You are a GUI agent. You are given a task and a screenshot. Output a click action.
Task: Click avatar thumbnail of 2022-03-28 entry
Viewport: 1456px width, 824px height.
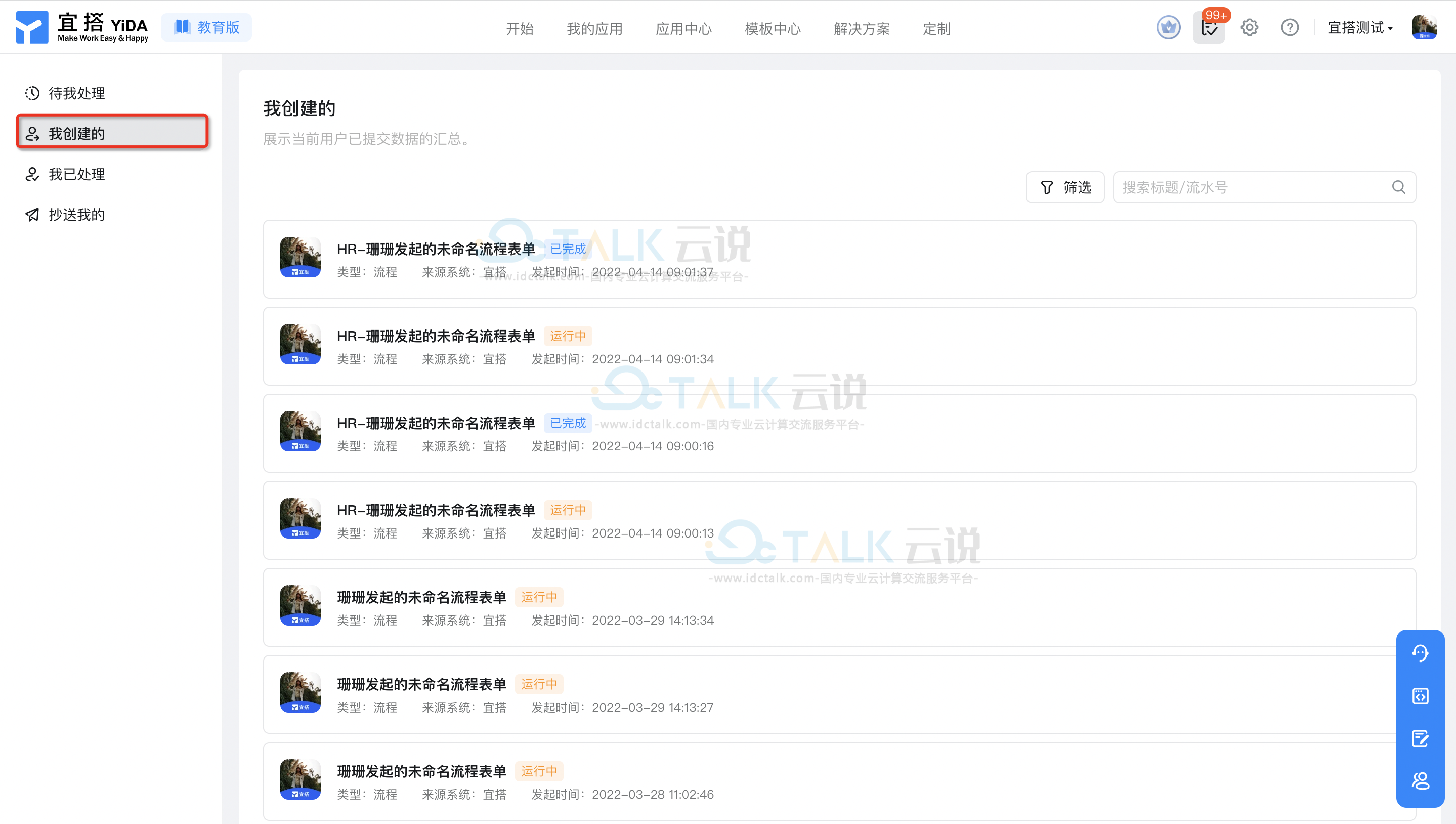click(x=301, y=779)
